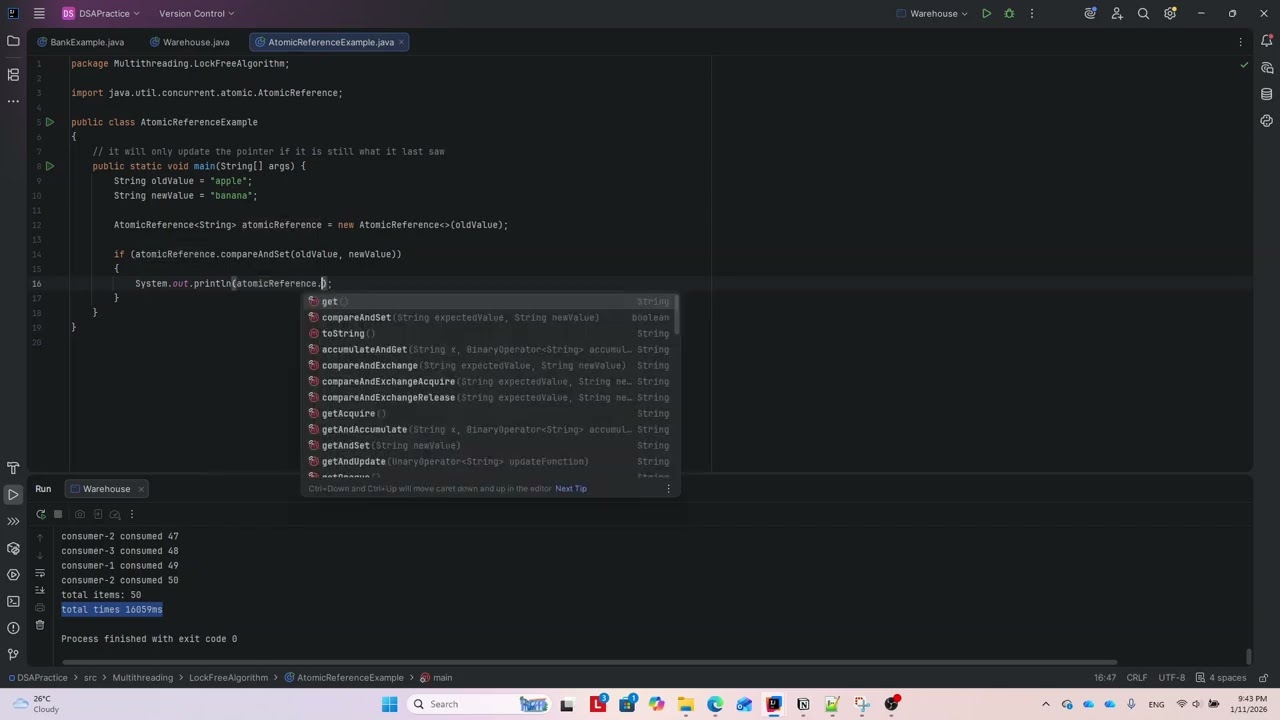Image resolution: width=1280 pixels, height=720 pixels.
Task: Expand Warehouse run configuration dropdown
Action: [934, 14]
